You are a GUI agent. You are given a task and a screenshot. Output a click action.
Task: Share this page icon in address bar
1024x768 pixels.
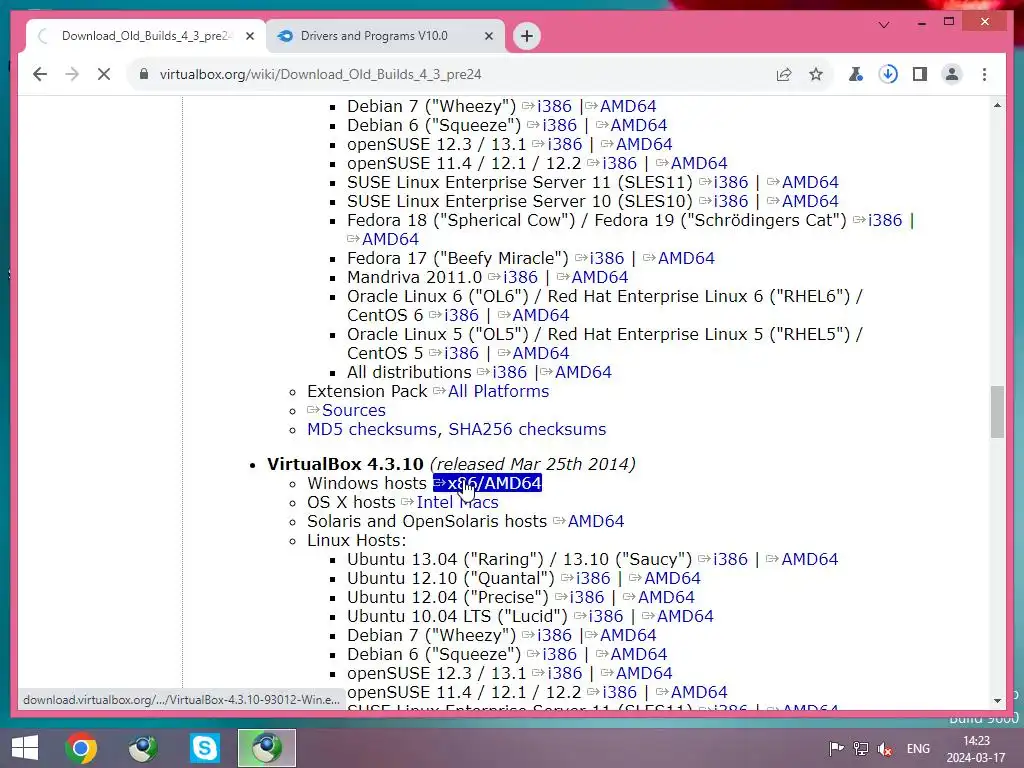click(x=784, y=74)
